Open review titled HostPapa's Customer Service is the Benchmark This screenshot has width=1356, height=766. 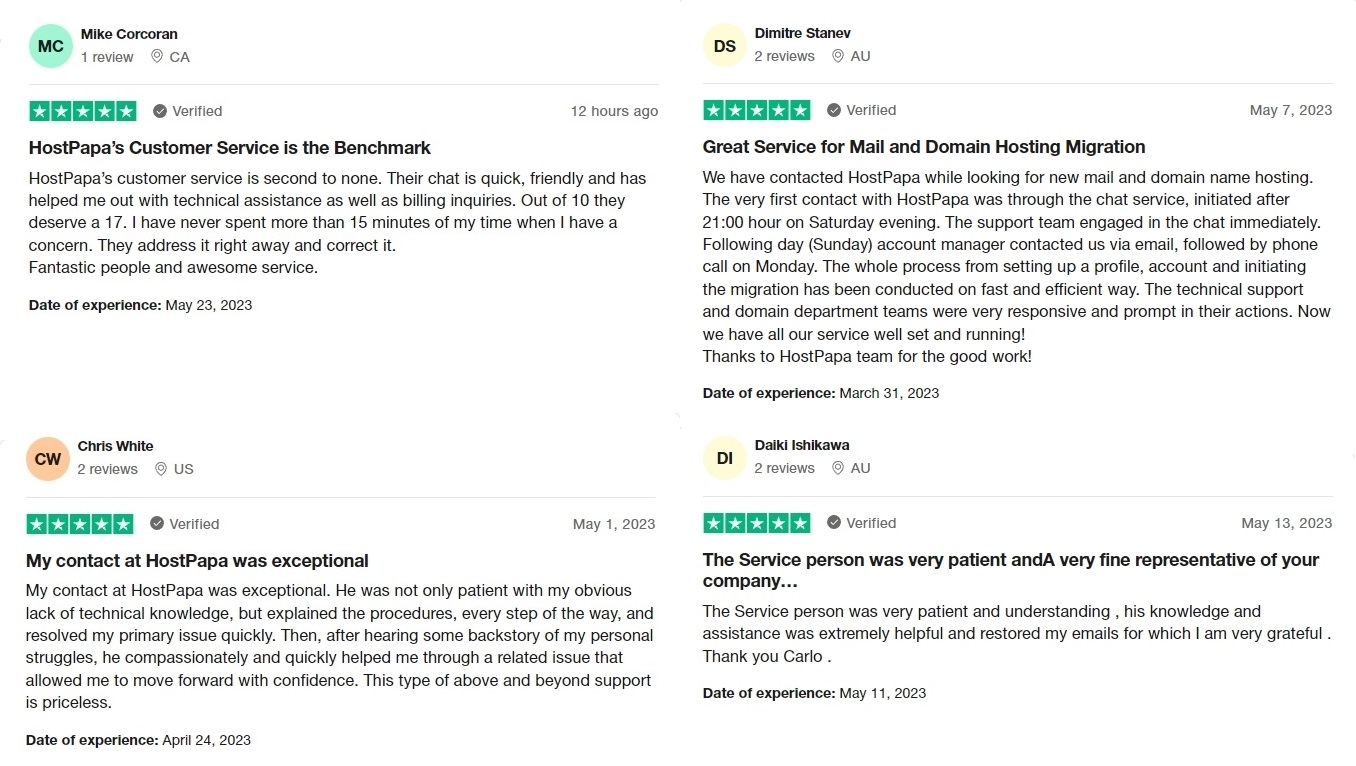(x=230, y=148)
